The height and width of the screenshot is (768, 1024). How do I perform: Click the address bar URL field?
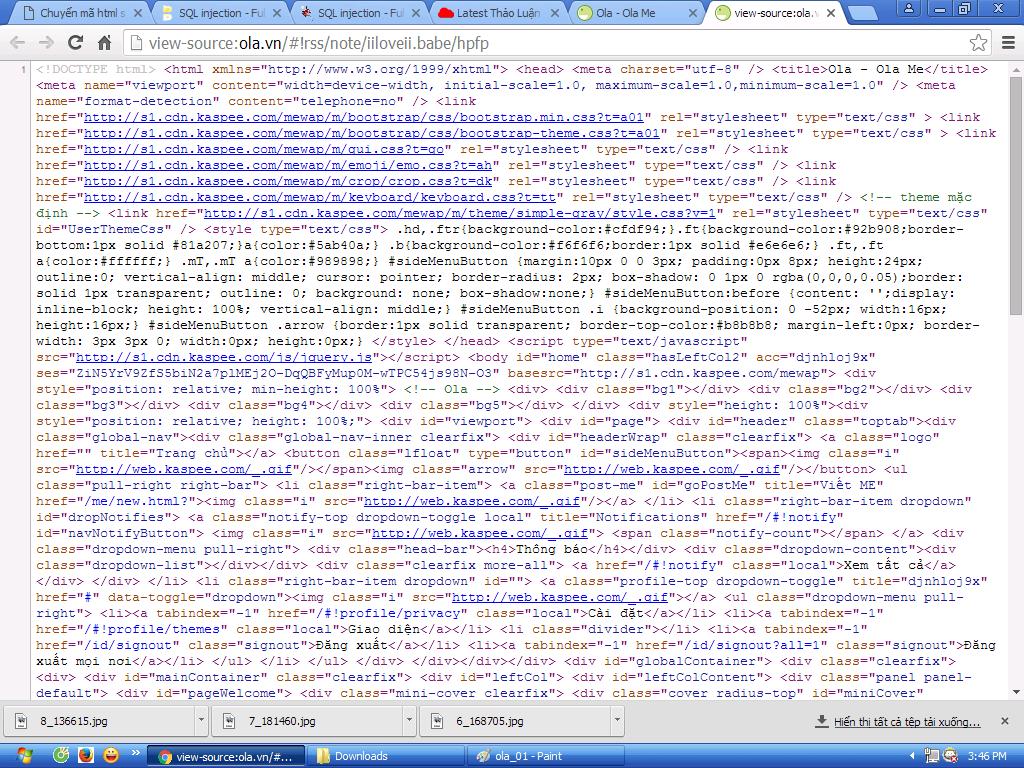coord(550,43)
